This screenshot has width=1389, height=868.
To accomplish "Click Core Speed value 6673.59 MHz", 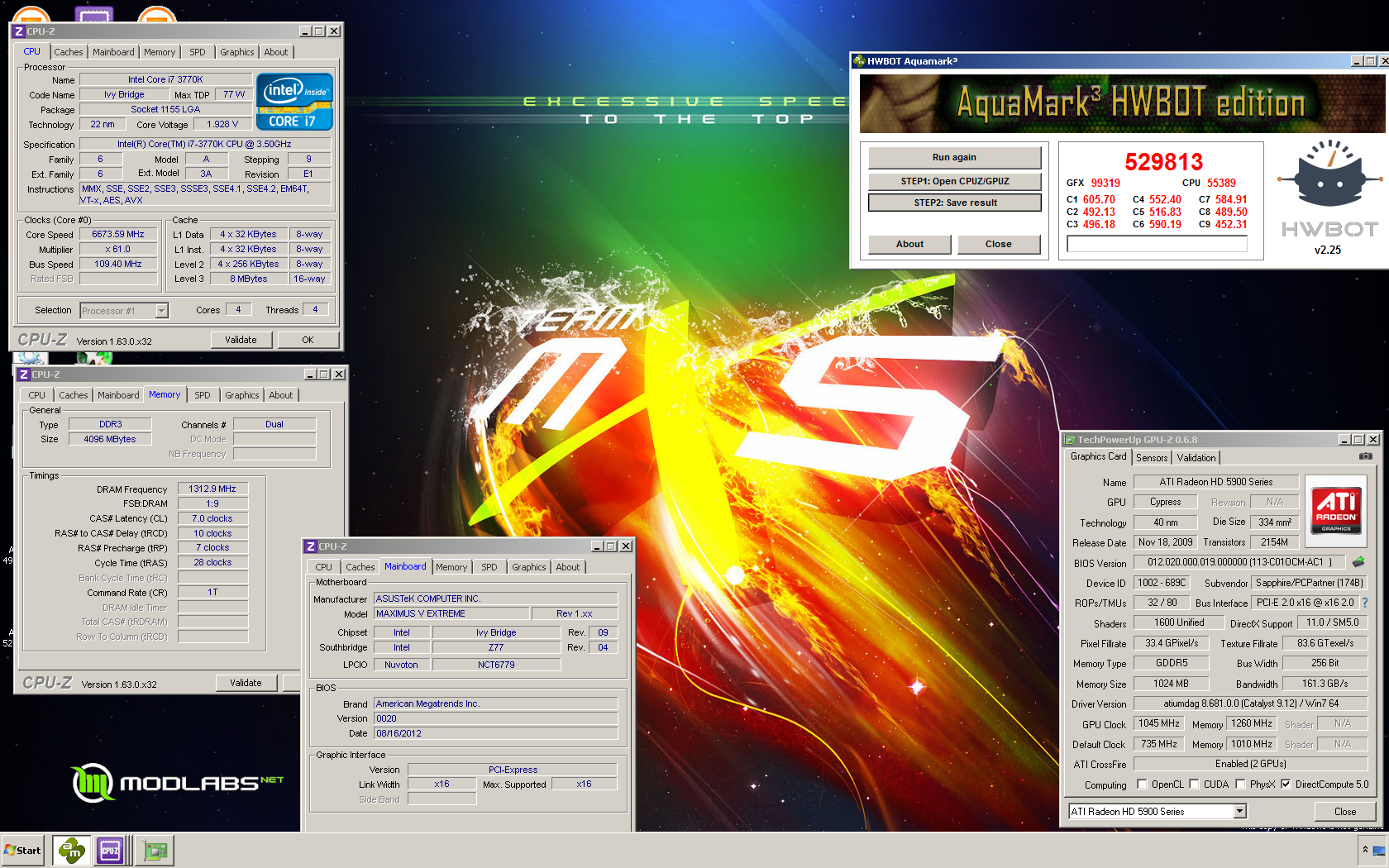I will pos(118,235).
